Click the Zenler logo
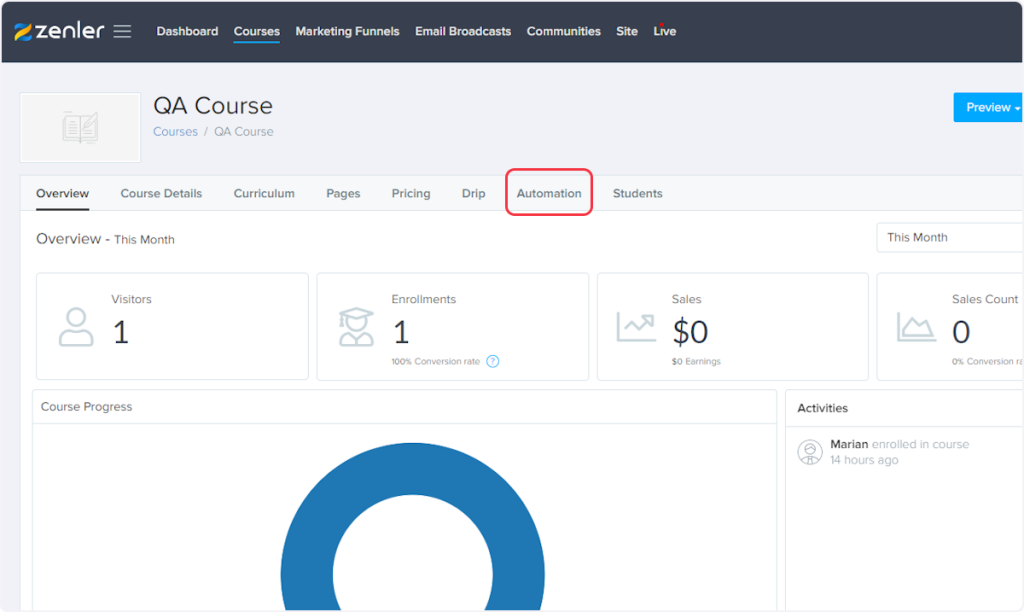 coord(59,31)
